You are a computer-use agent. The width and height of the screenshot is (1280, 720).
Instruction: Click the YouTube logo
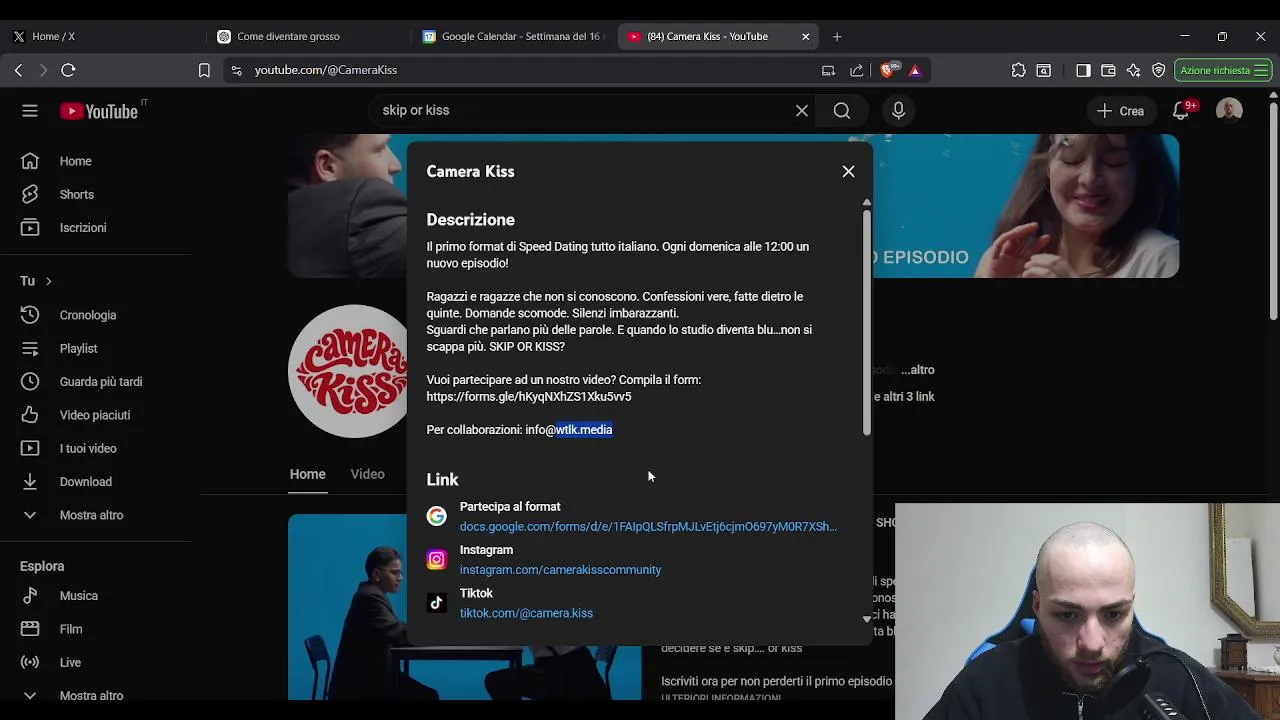(99, 111)
